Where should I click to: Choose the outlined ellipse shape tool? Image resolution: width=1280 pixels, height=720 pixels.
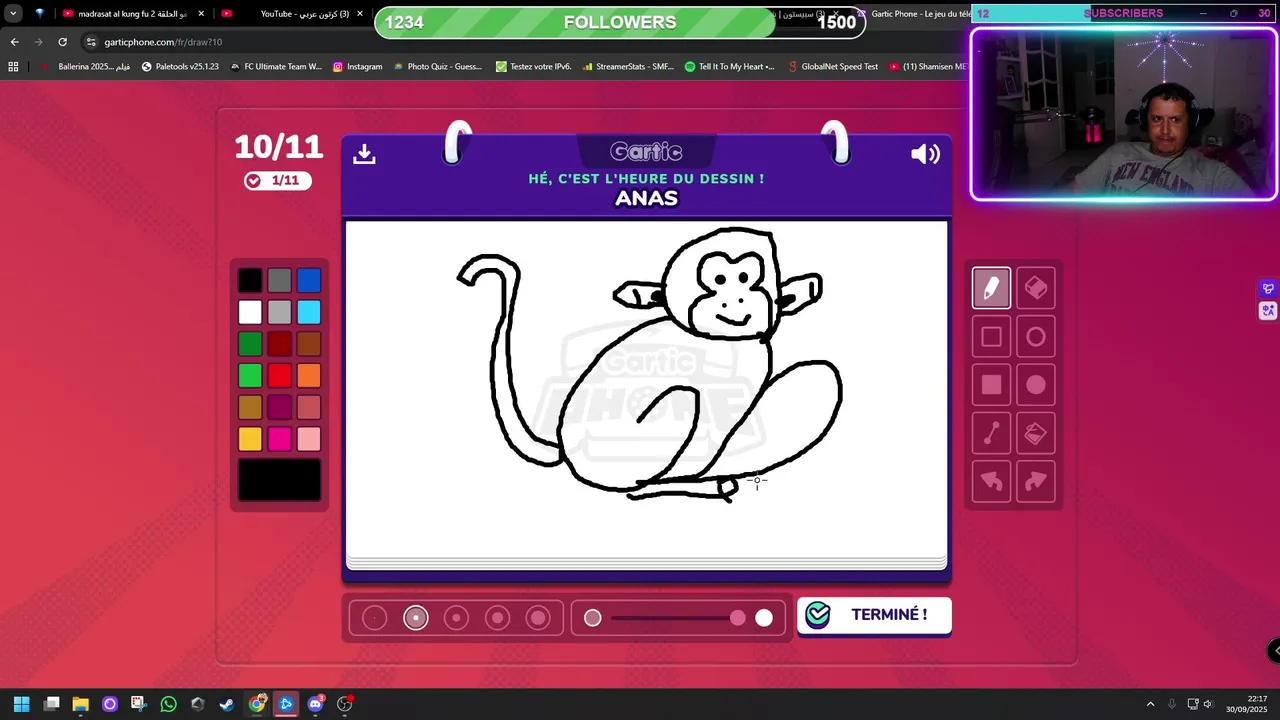[1036, 337]
